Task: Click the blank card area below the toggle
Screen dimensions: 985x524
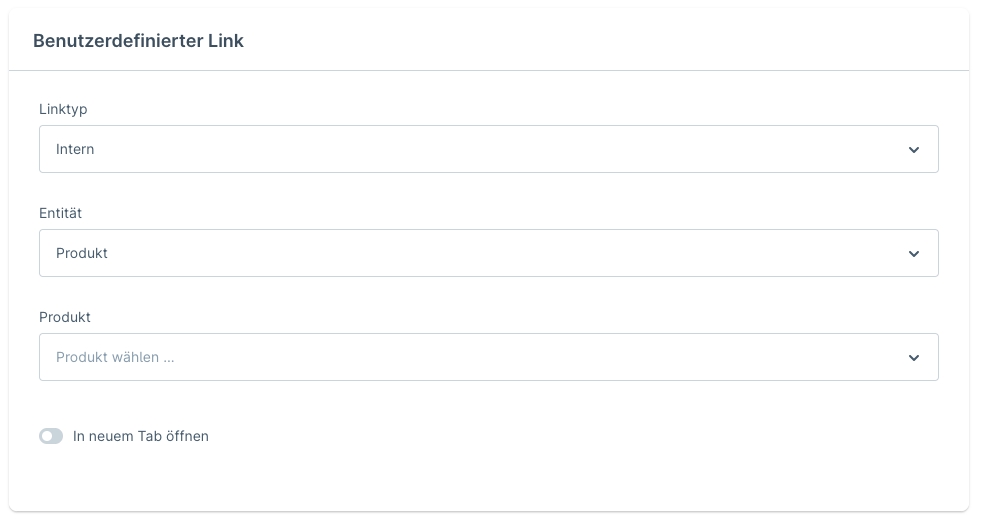Action: pyautogui.click(x=488, y=480)
